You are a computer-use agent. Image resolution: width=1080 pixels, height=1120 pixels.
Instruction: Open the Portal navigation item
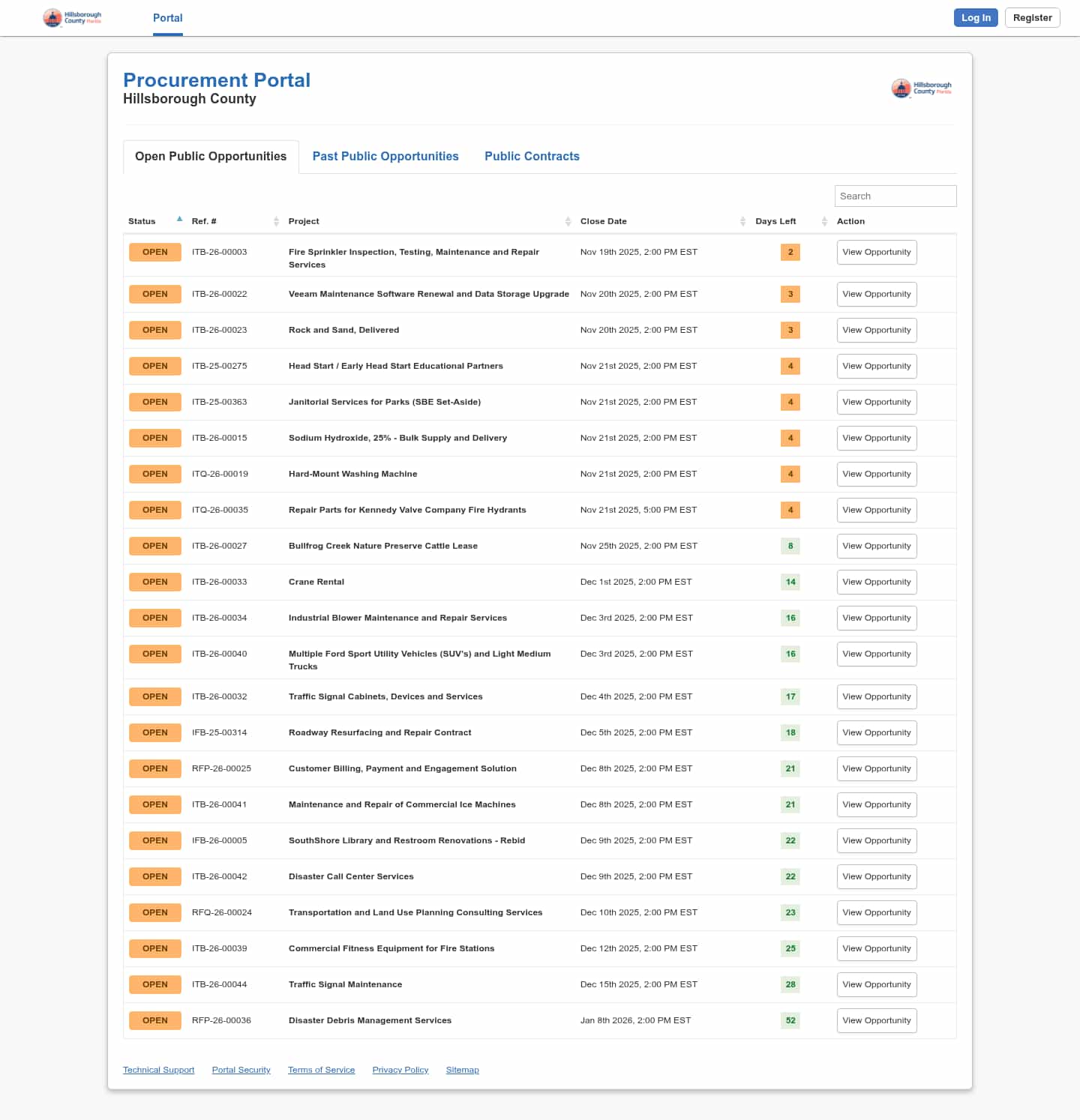(168, 18)
